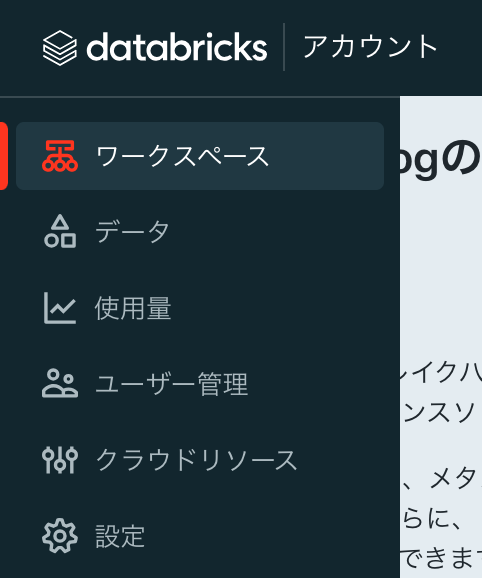Image resolution: width=482 pixels, height=578 pixels.
Task: Click the クラウドリソース sliders icon
Action: click(60, 460)
